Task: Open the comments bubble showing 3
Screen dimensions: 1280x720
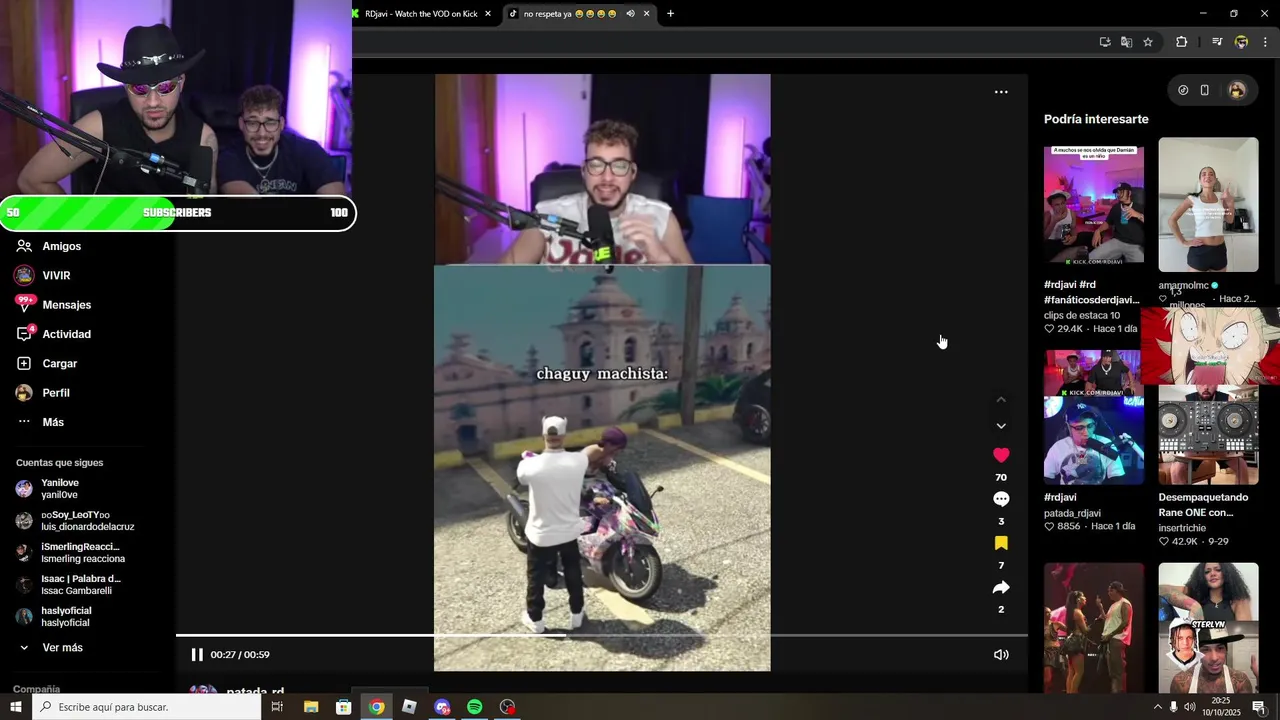Action: click(x=1001, y=499)
